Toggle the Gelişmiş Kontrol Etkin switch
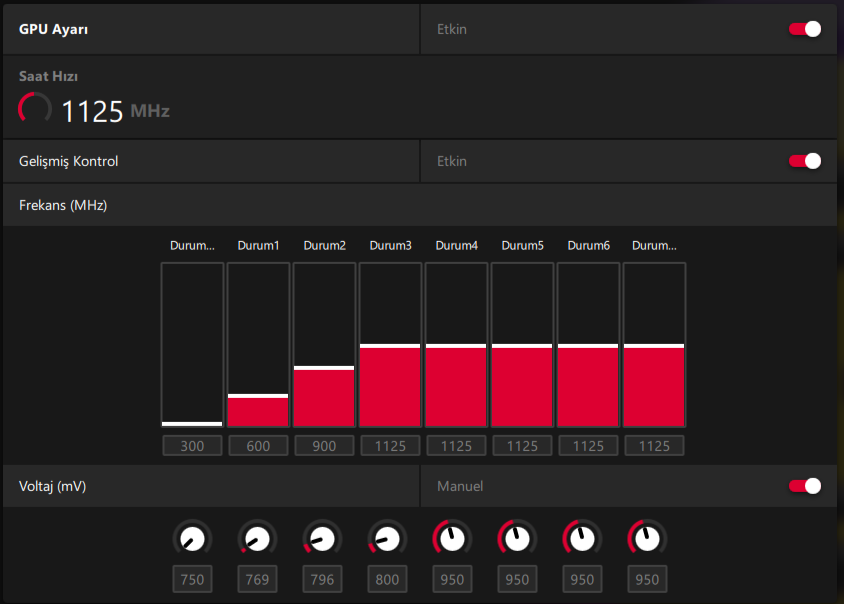Image resolution: width=844 pixels, height=604 pixels. point(805,161)
